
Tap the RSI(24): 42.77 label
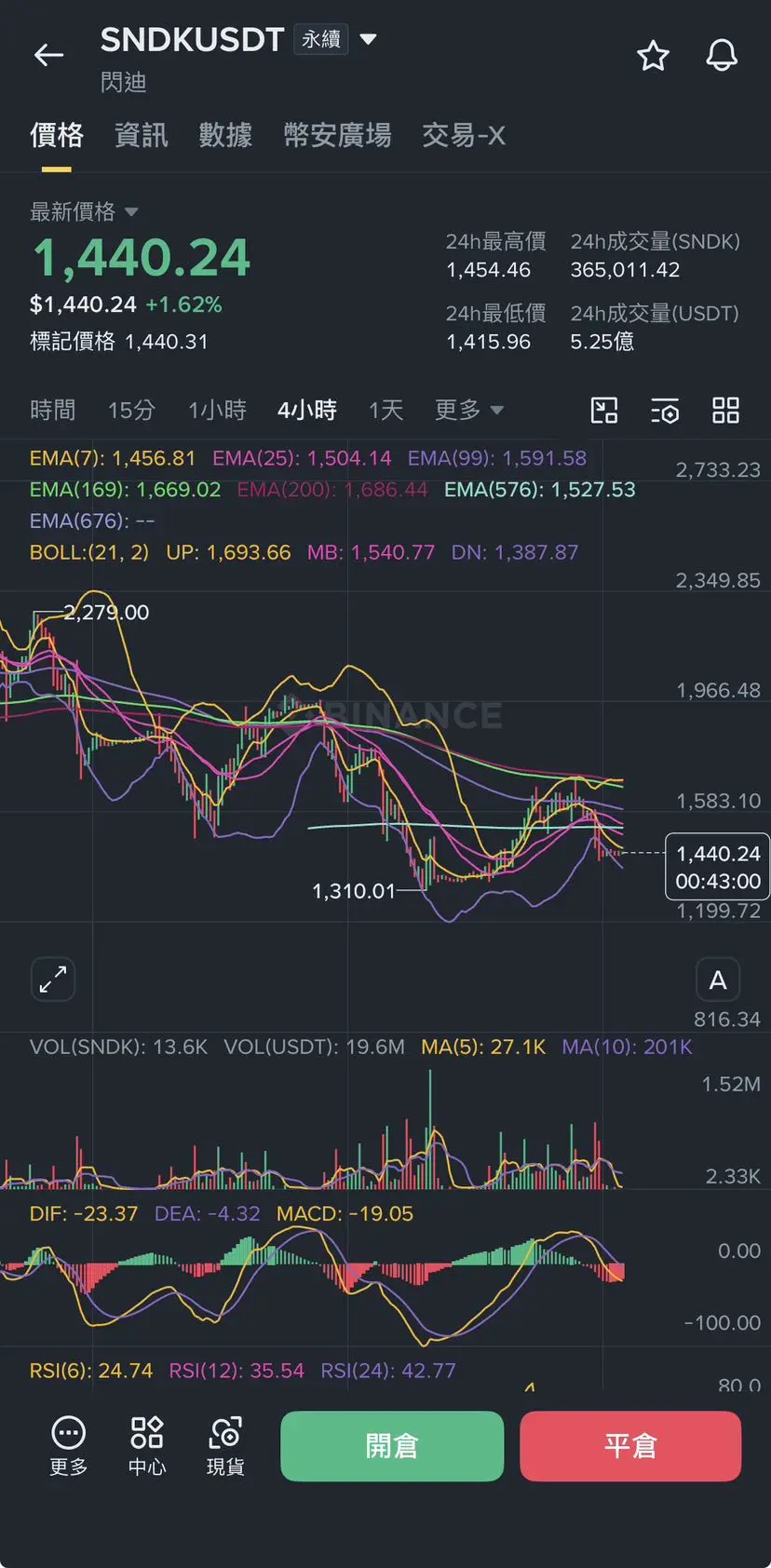coord(388,1371)
